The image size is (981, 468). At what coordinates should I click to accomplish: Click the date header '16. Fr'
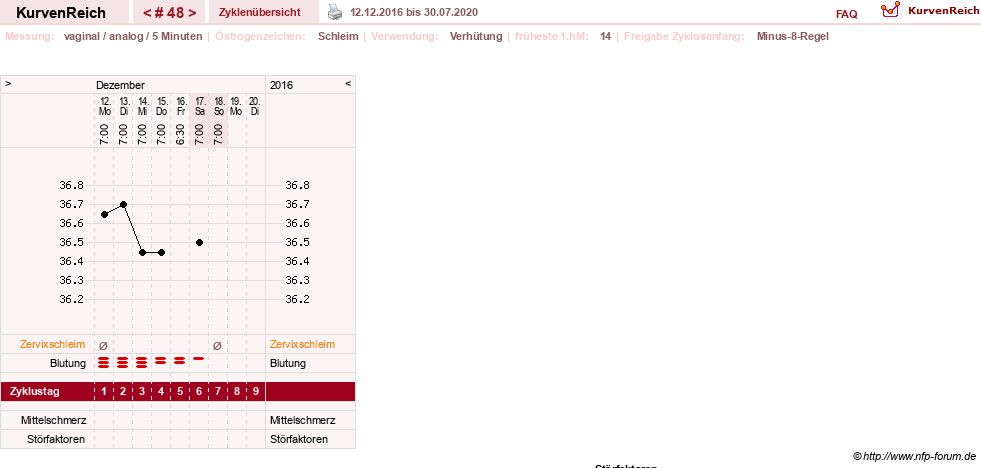pyautogui.click(x=181, y=106)
